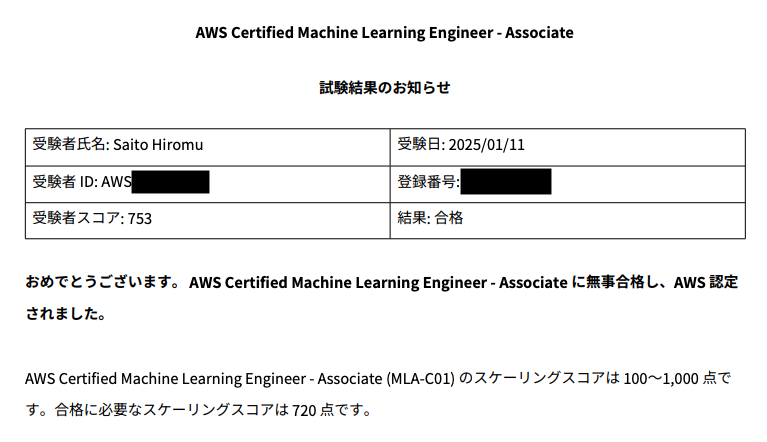Click the 結果 label
The image size is (767, 442).
tap(413, 218)
